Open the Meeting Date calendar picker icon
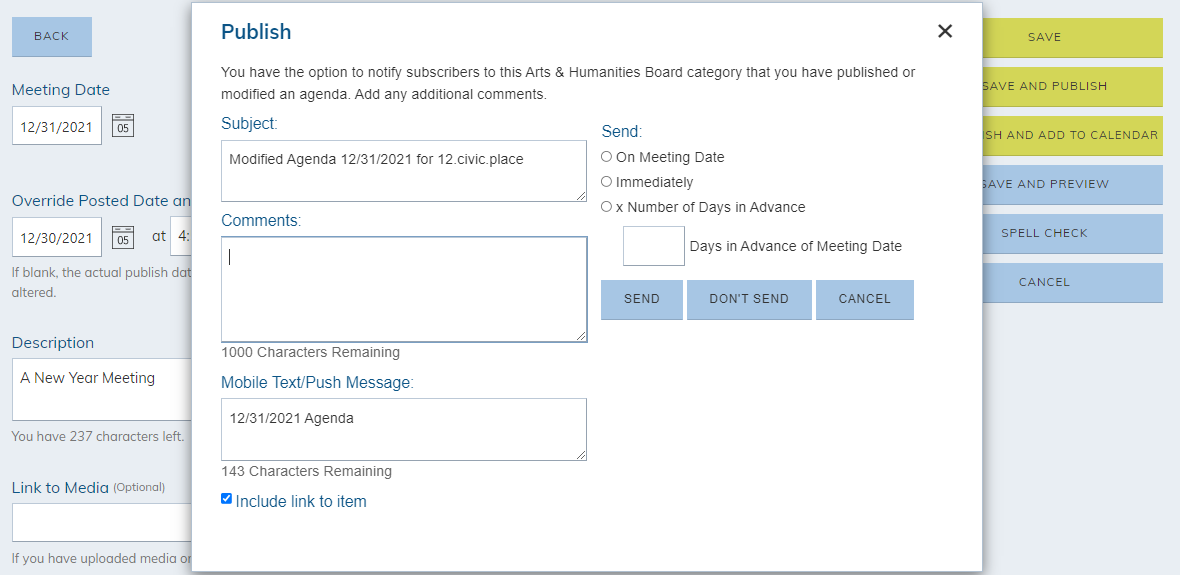1180x575 pixels. click(123, 126)
